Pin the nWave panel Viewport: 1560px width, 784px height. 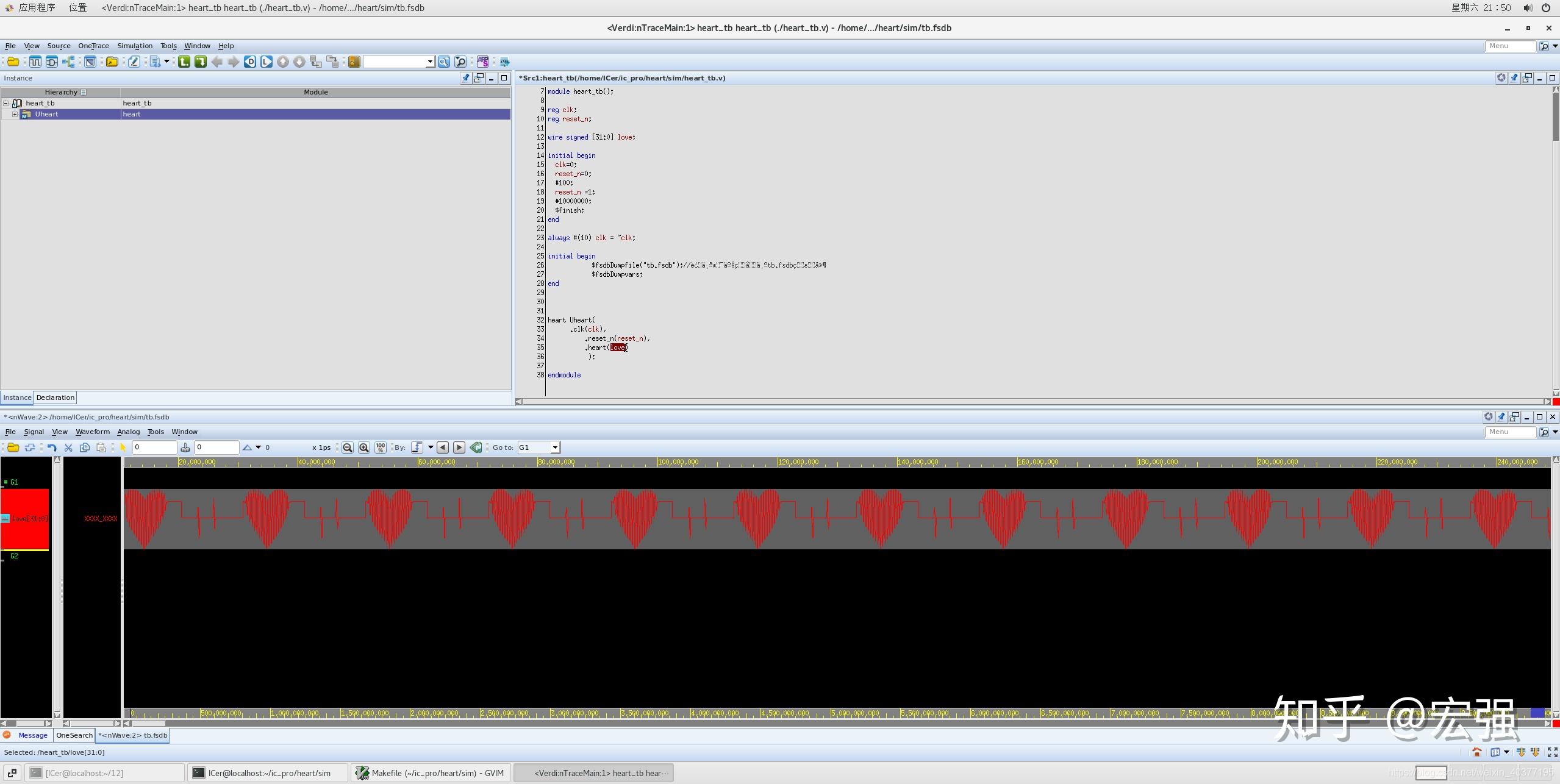point(1501,417)
